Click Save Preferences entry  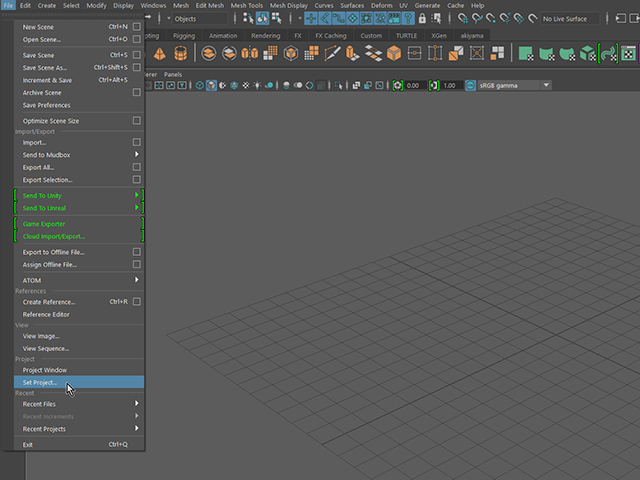coord(79,105)
